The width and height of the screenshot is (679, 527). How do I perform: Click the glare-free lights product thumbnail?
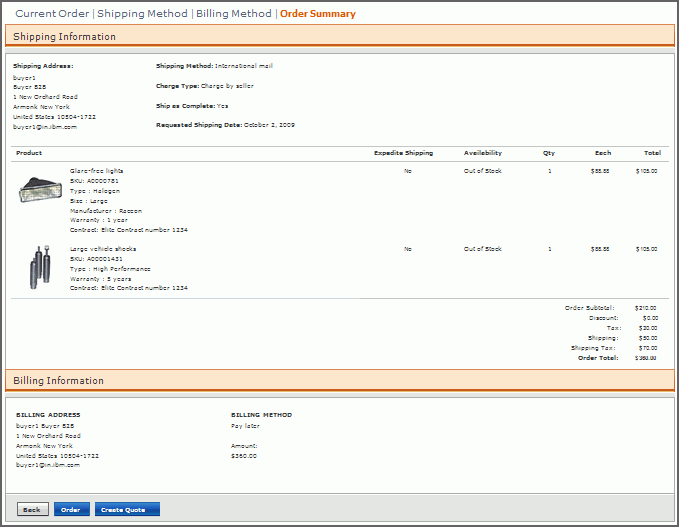(x=40, y=189)
